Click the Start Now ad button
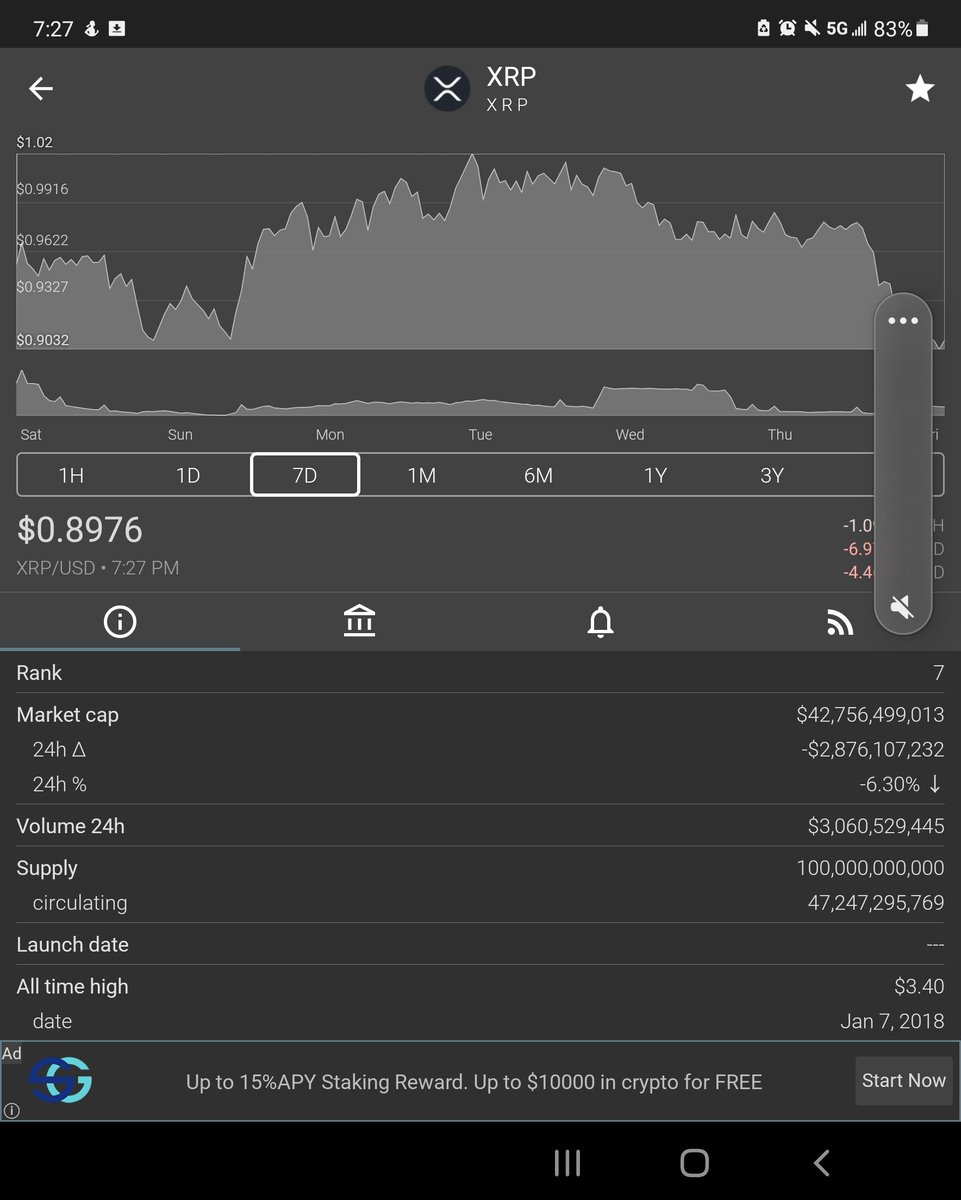Viewport: 961px width, 1200px height. point(904,1081)
